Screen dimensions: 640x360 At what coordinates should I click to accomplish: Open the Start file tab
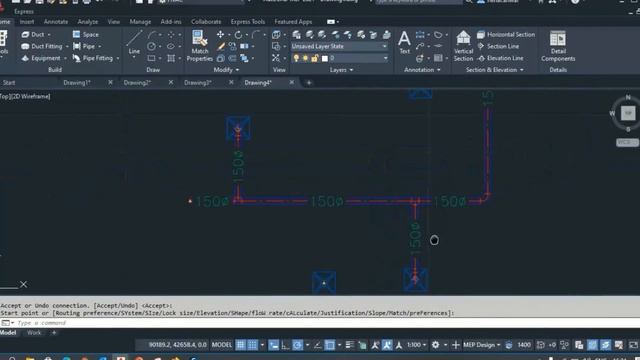pos(9,83)
